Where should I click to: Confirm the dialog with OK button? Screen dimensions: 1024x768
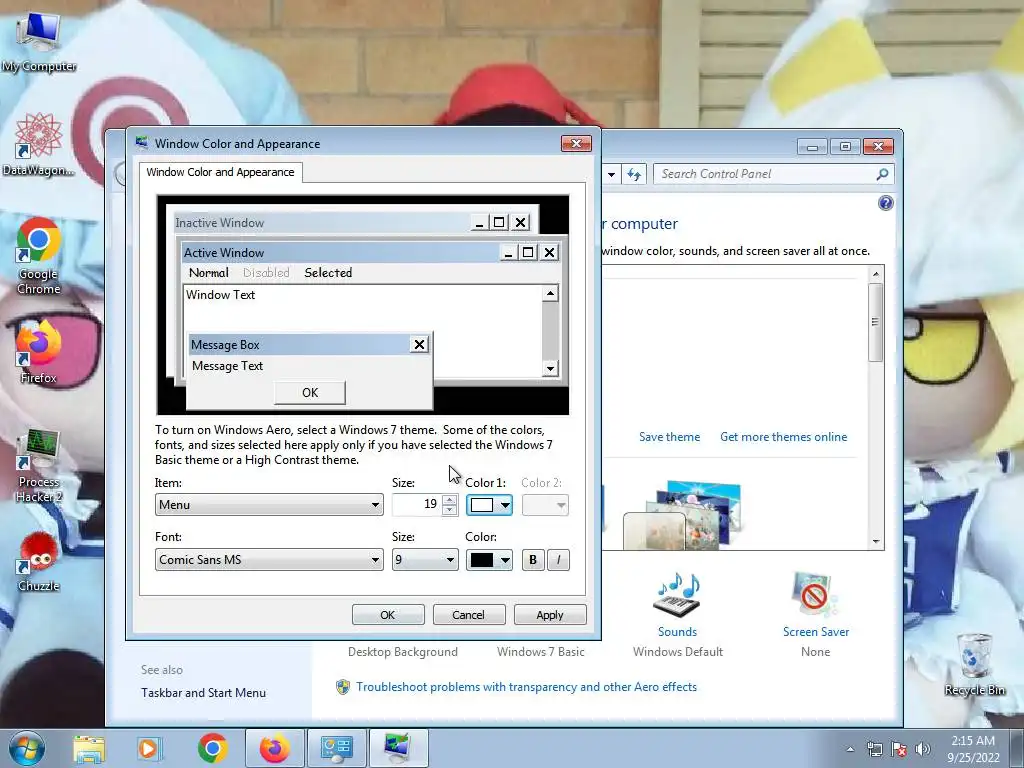[388, 615]
